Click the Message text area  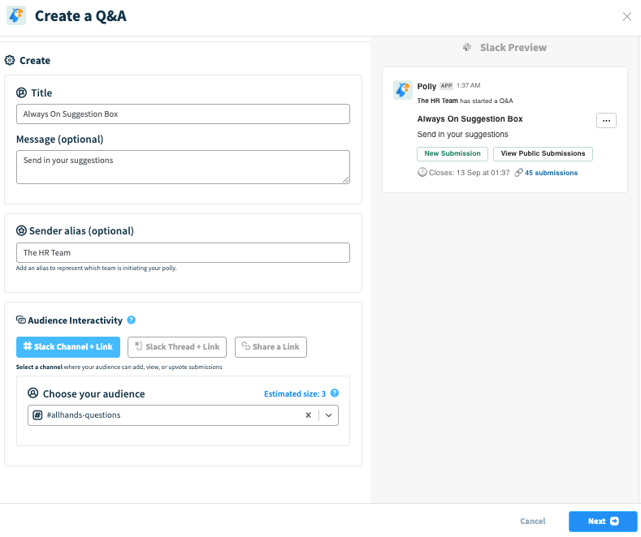[183, 167]
